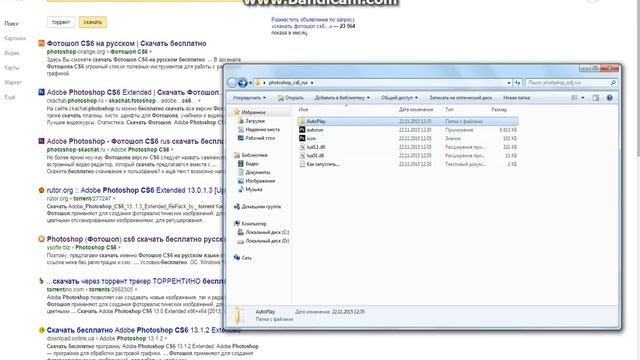Toggle the preview pane icon

(x=596, y=98)
